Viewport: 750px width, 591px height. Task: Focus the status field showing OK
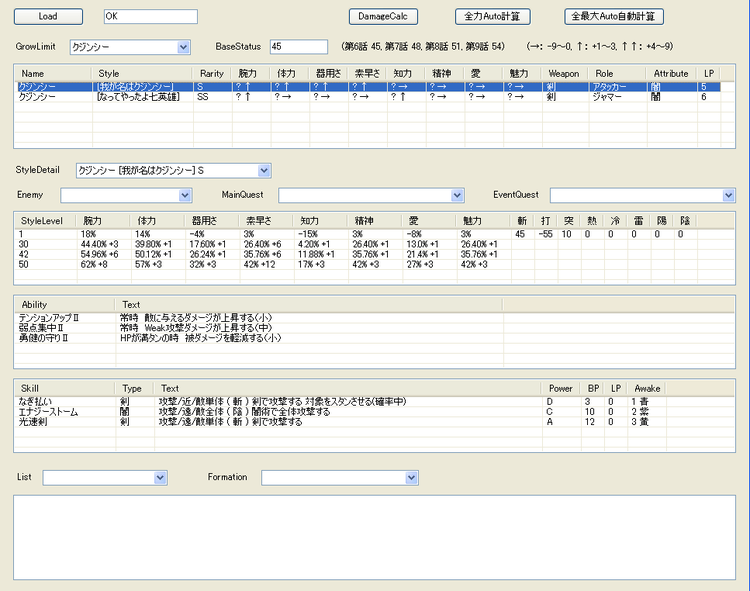[151, 17]
